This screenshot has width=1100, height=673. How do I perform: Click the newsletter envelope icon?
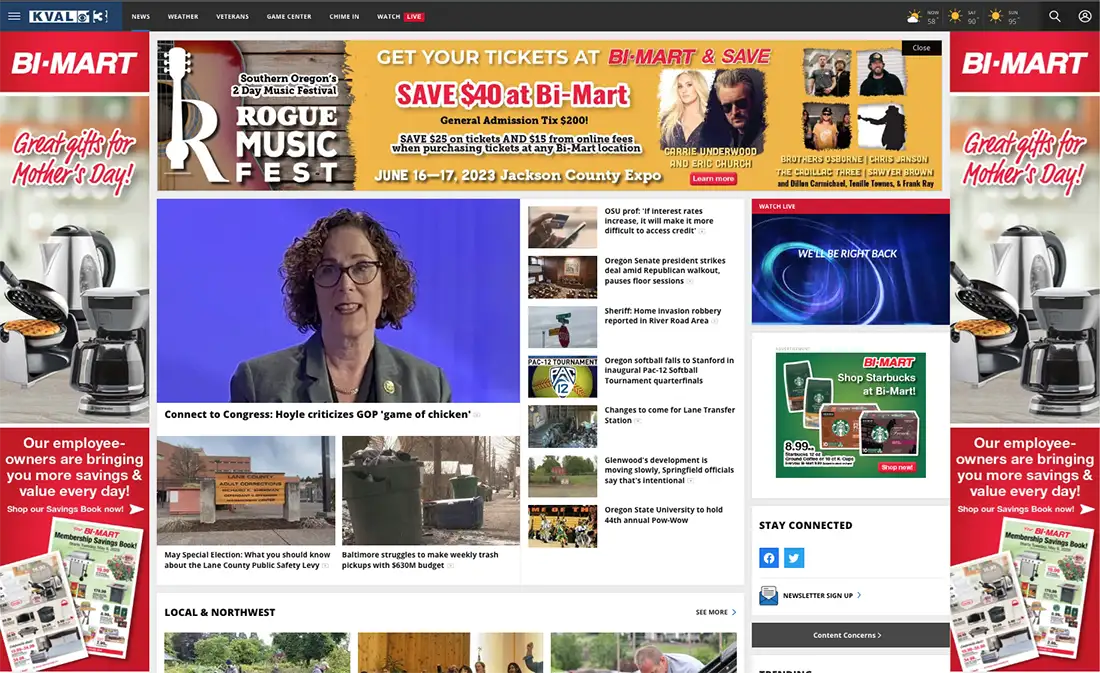click(768, 596)
